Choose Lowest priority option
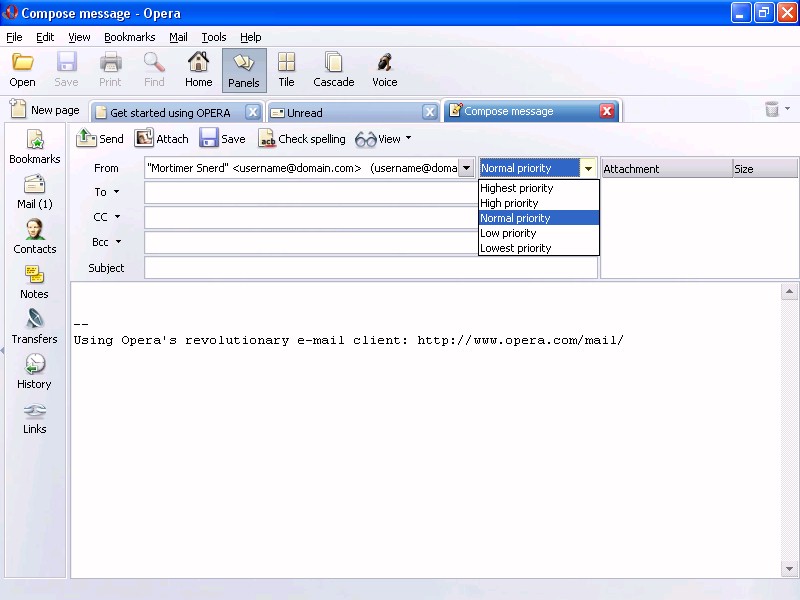Screen dimensions: 800x600 coord(538,248)
